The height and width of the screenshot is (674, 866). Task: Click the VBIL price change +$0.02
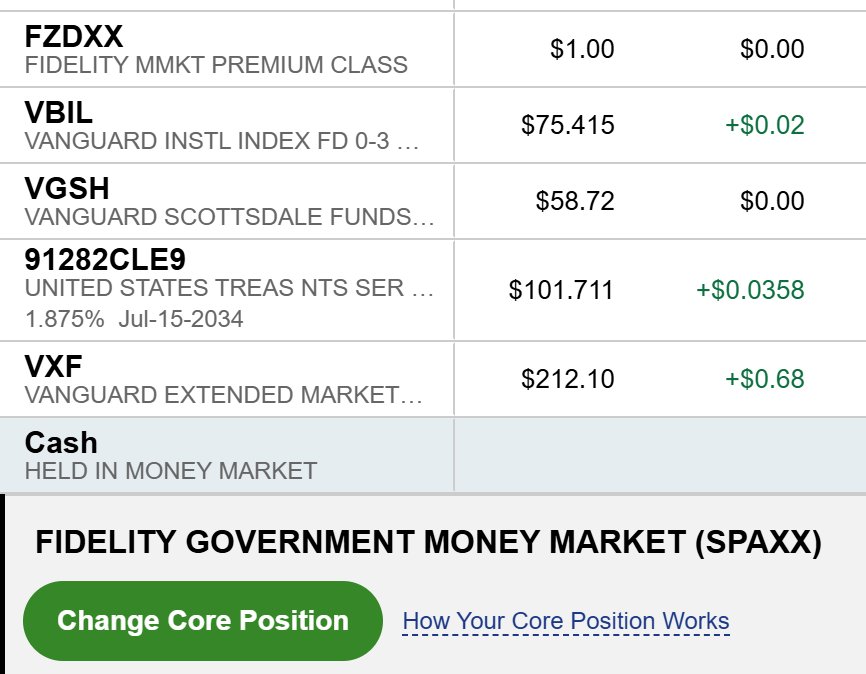(765, 125)
